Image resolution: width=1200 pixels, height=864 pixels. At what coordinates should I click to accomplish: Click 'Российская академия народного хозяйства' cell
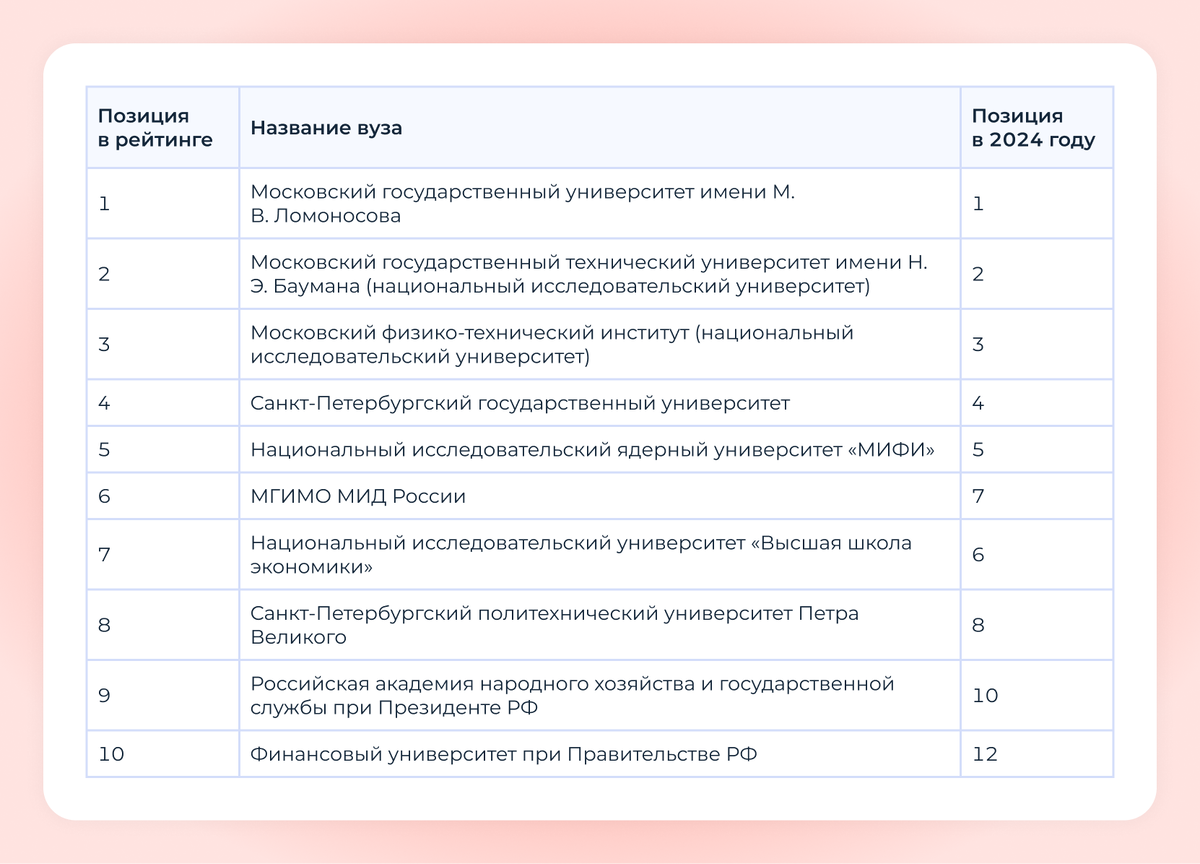tap(600, 695)
